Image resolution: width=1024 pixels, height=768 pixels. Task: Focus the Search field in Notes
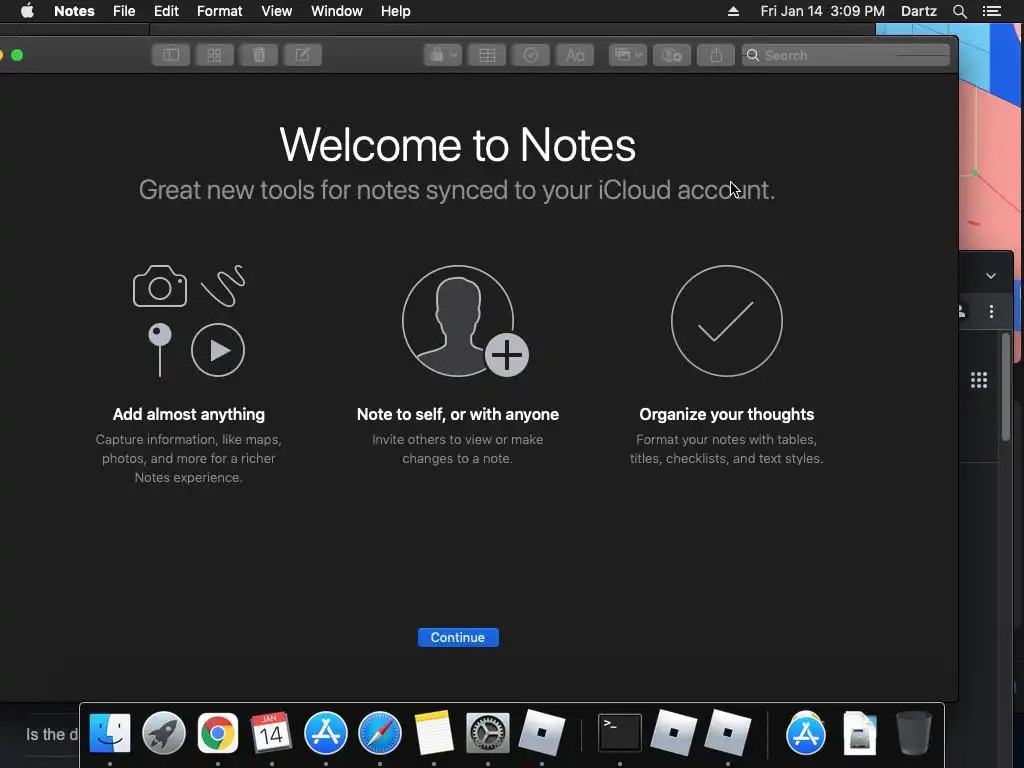click(846, 56)
